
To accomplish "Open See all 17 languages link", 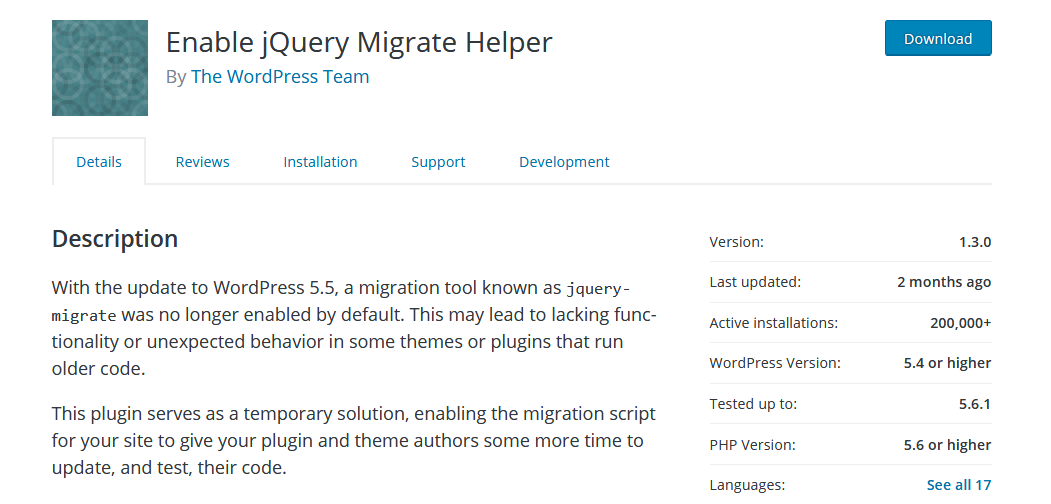I will (959, 485).
